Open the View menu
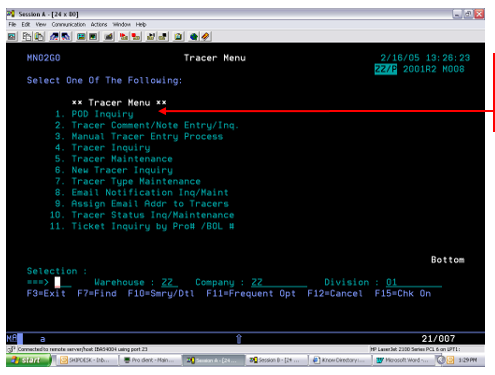 point(41,24)
